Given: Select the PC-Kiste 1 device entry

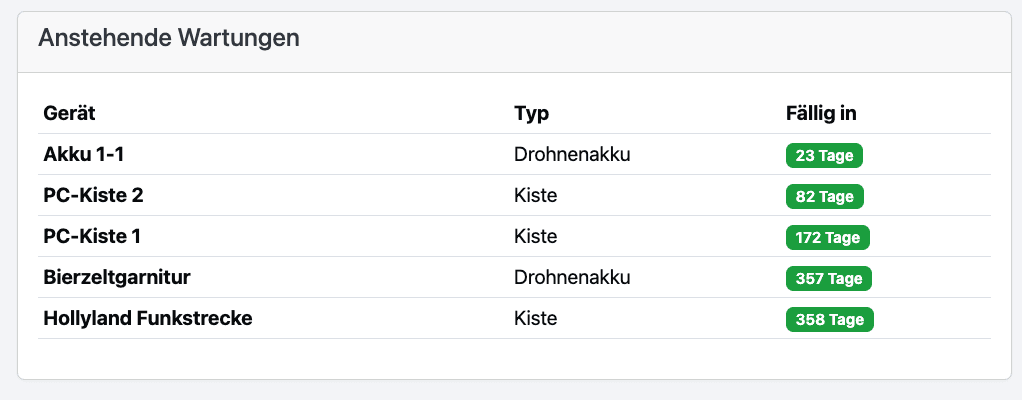Looking at the screenshot, I should pos(92,237).
